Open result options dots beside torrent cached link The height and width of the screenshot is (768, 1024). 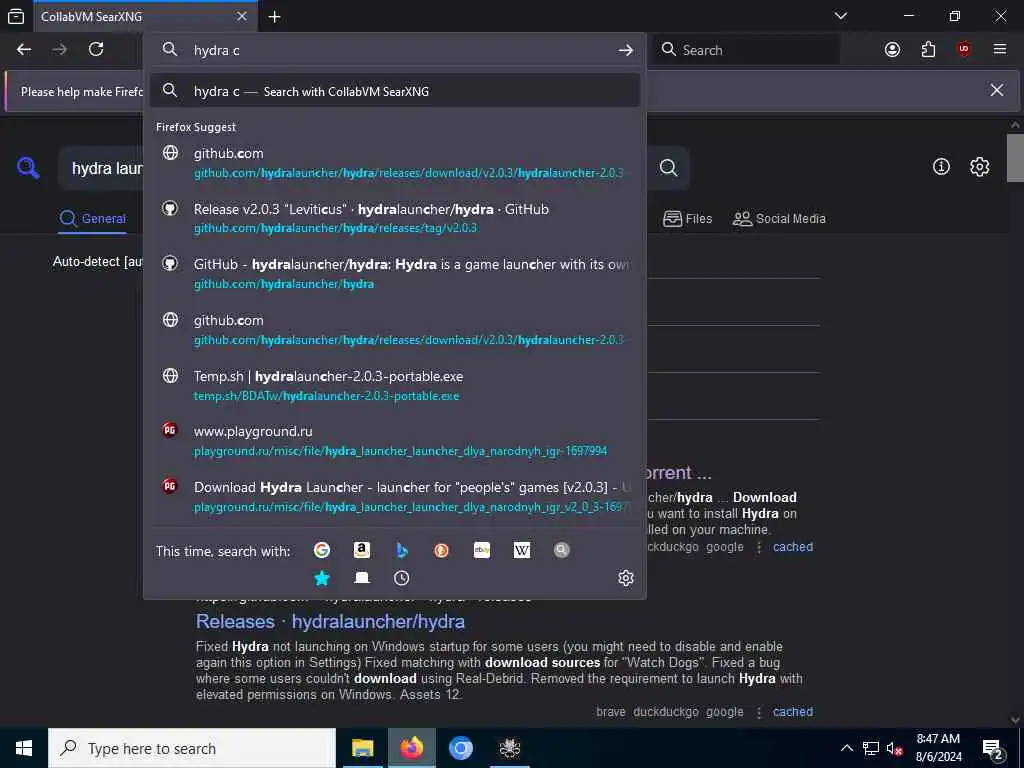click(x=759, y=547)
